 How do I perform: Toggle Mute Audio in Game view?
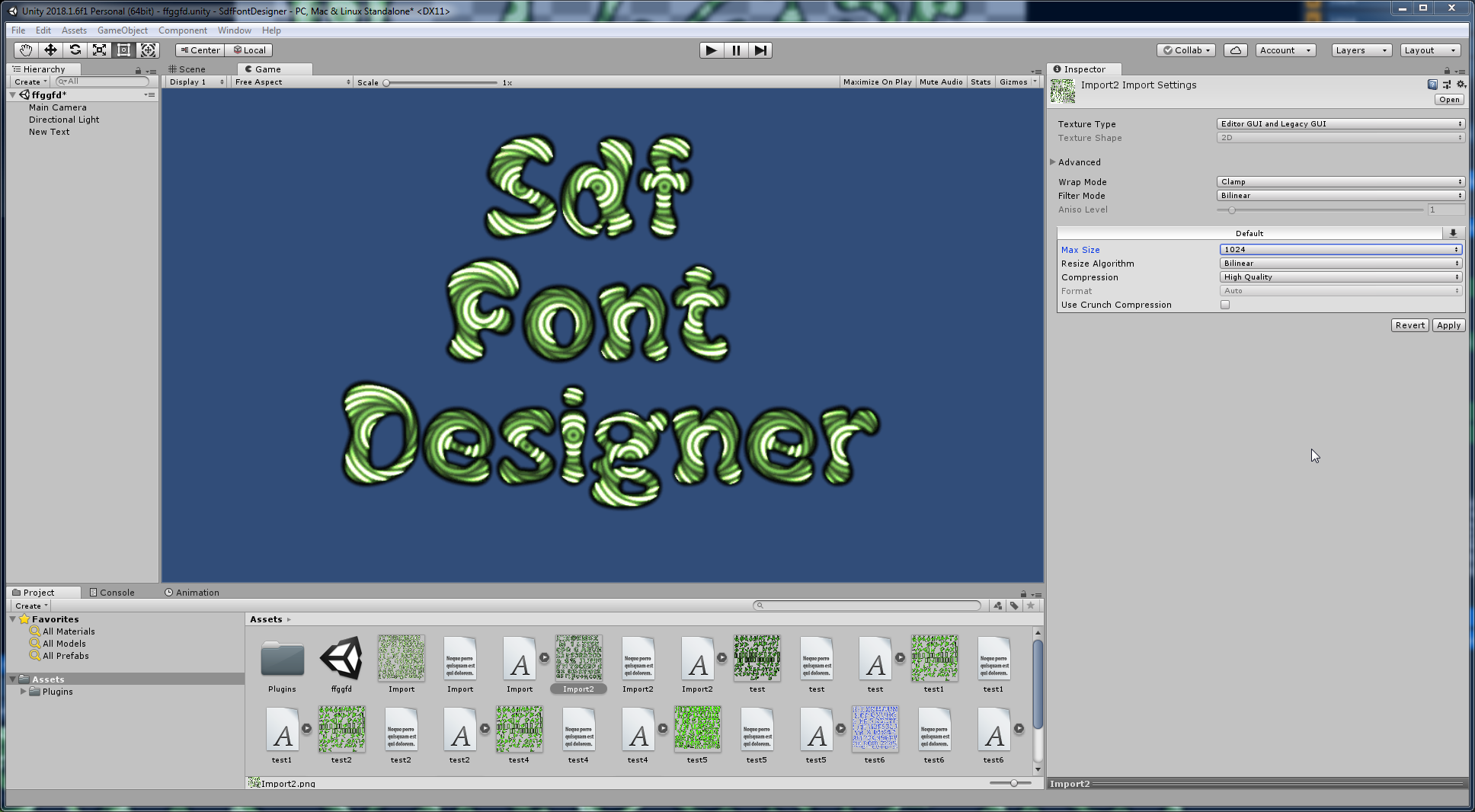click(x=941, y=82)
